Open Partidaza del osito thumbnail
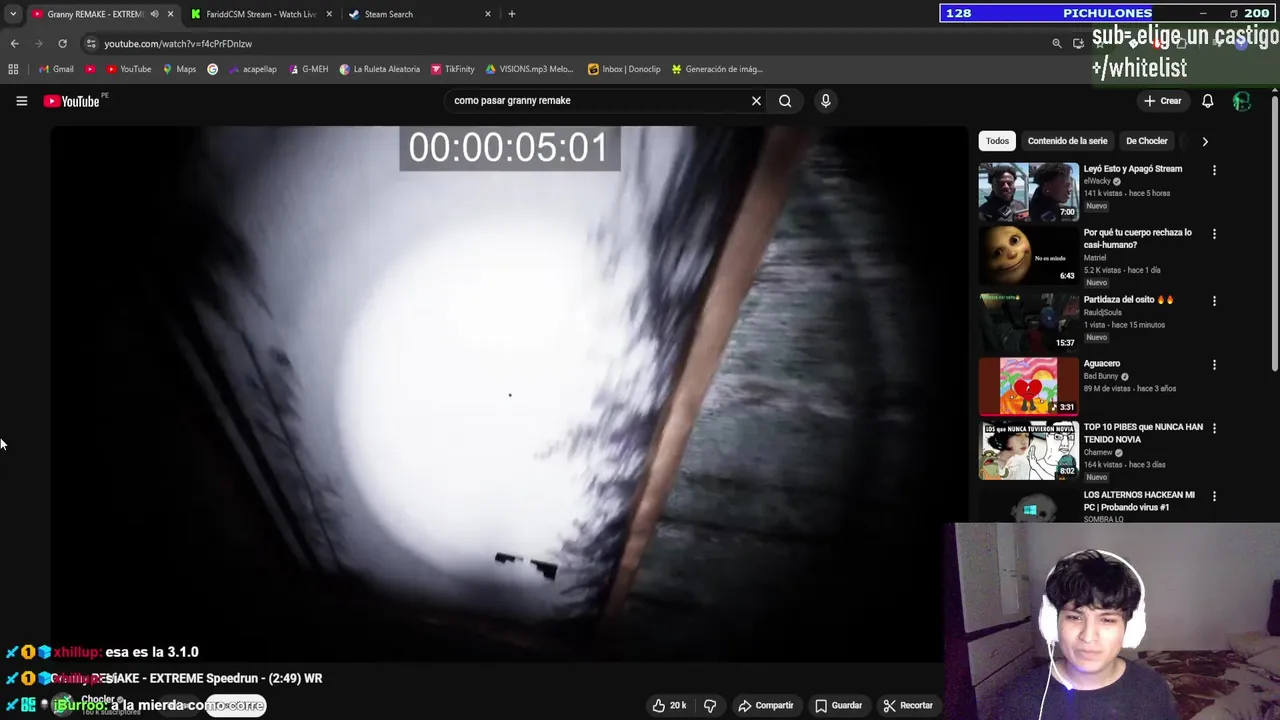The height and width of the screenshot is (720, 1280). (1028, 321)
